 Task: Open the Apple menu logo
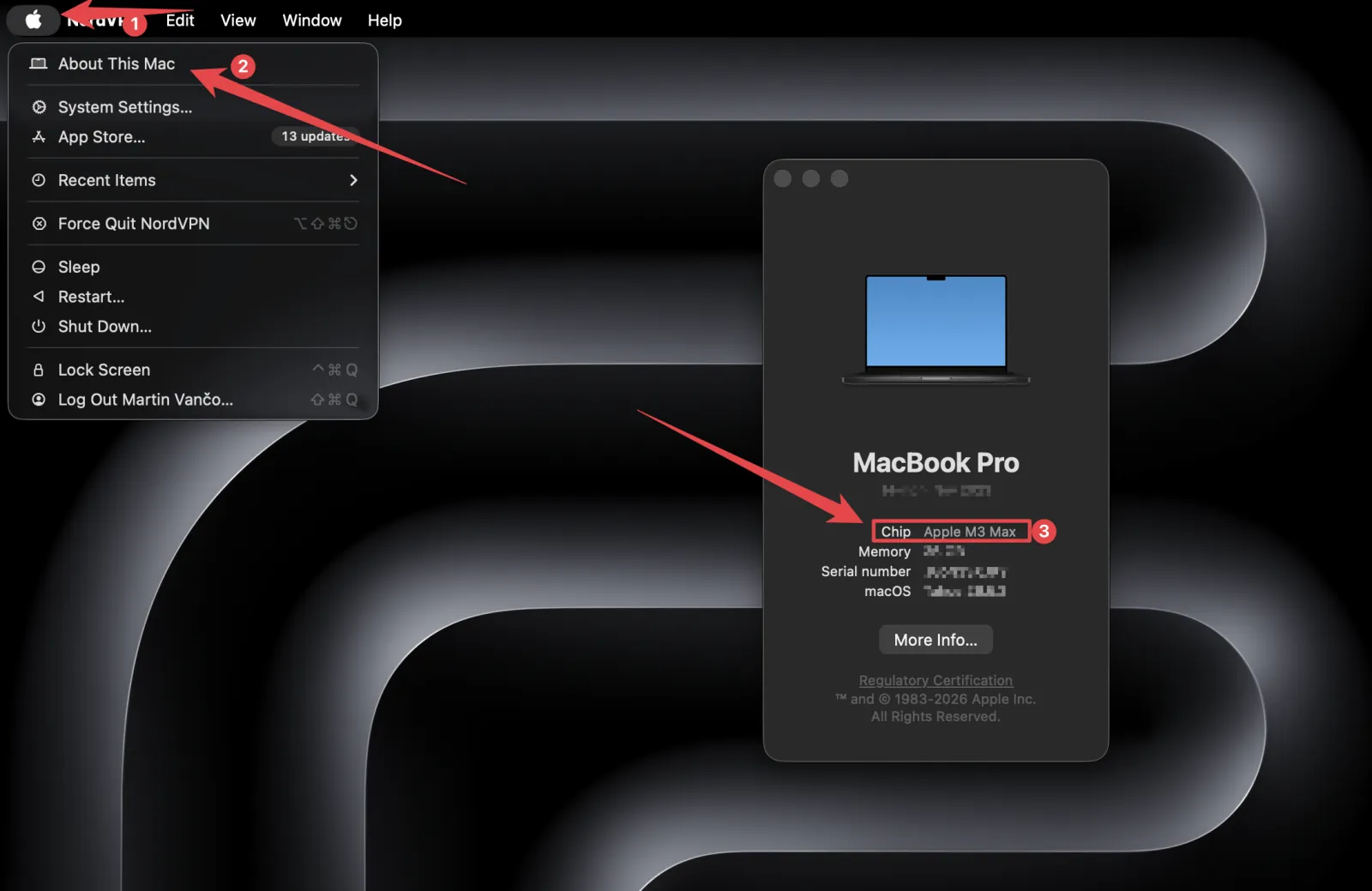[33, 20]
